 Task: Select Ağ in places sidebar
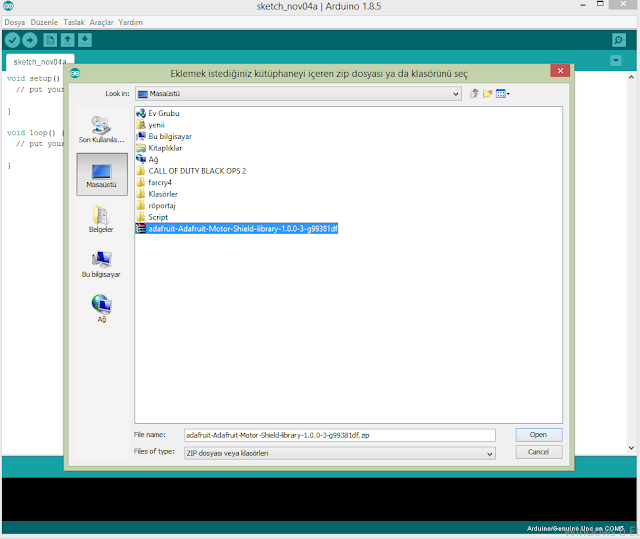pos(102,309)
